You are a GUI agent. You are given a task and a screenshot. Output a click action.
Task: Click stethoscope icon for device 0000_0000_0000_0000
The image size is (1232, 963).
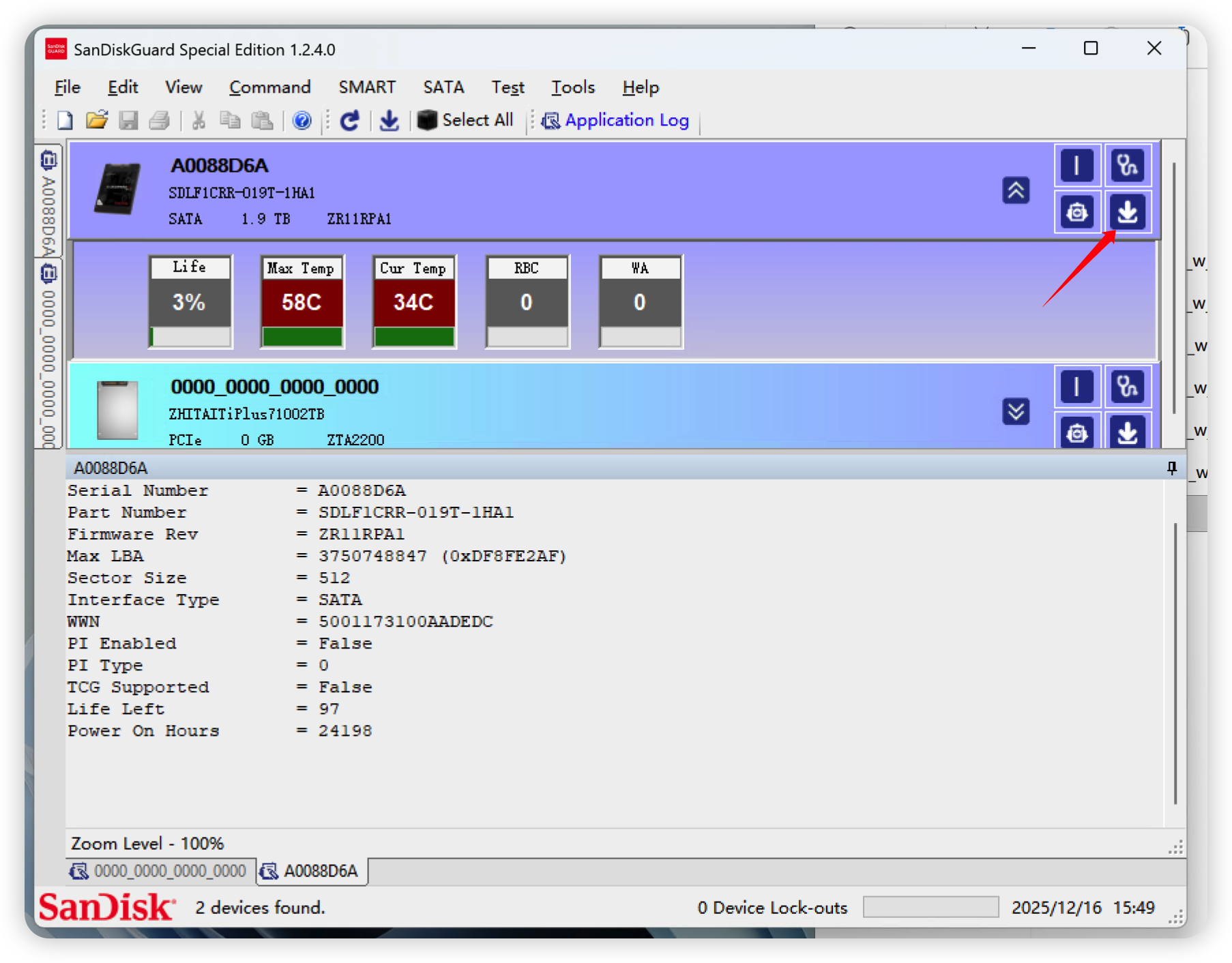coord(1127,387)
